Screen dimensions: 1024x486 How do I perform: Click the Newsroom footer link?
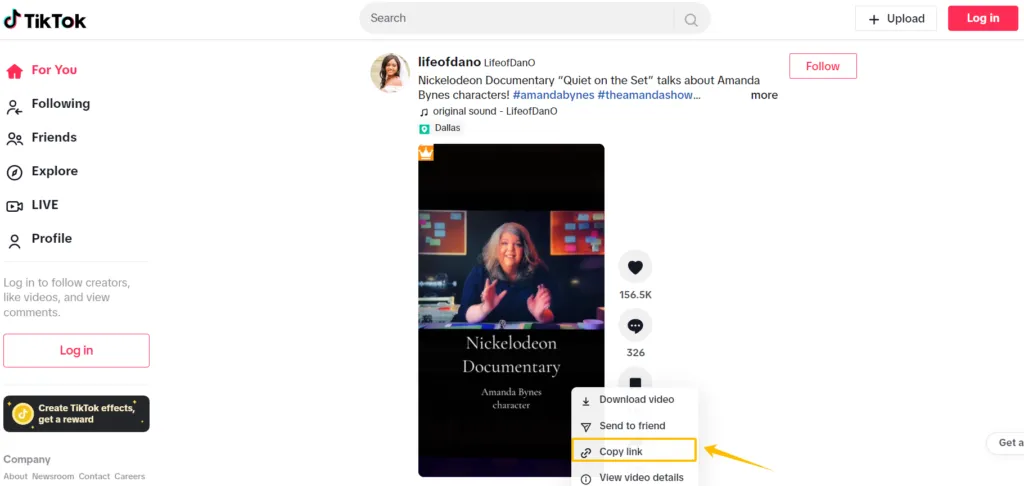tap(53, 476)
